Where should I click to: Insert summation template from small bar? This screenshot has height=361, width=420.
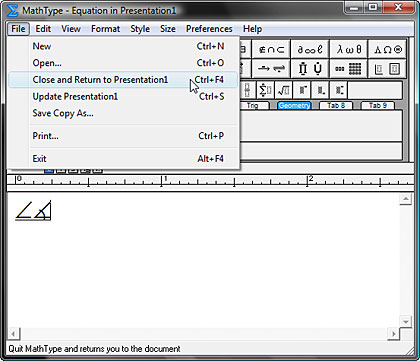pyautogui.click(x=266, y=90)
